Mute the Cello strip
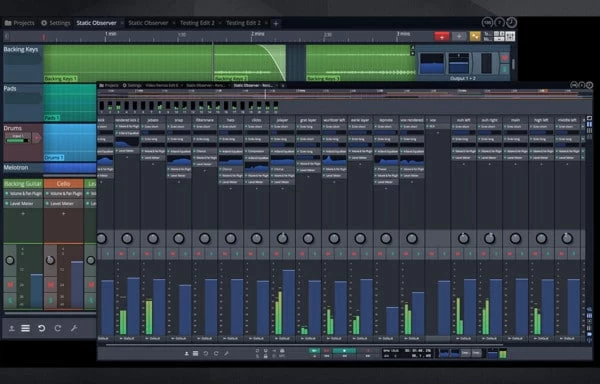 click(51, 285)
